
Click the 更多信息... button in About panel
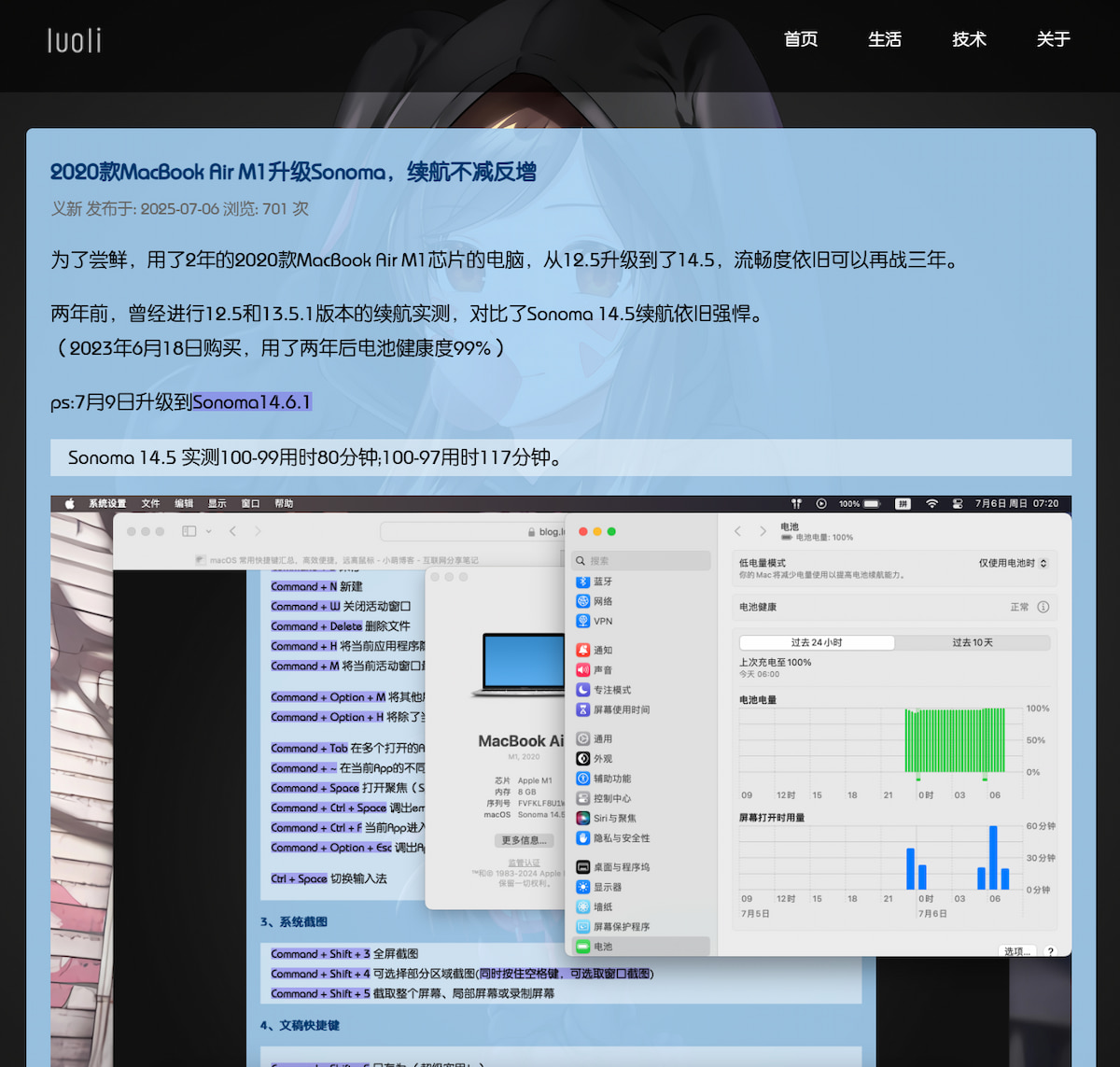pyautogui.click(x=524, y=839)
